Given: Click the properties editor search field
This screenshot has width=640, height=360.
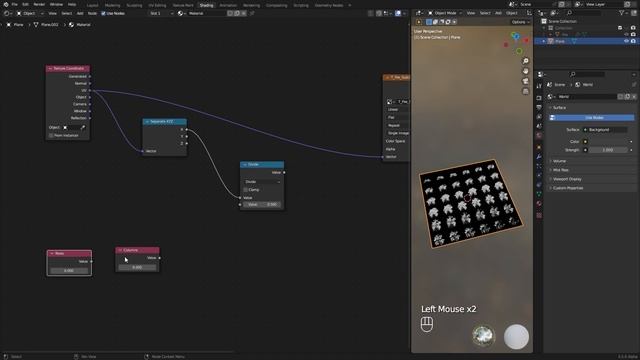Looking at the screenshot, I should pyautogui.click(x=588, y=74).
